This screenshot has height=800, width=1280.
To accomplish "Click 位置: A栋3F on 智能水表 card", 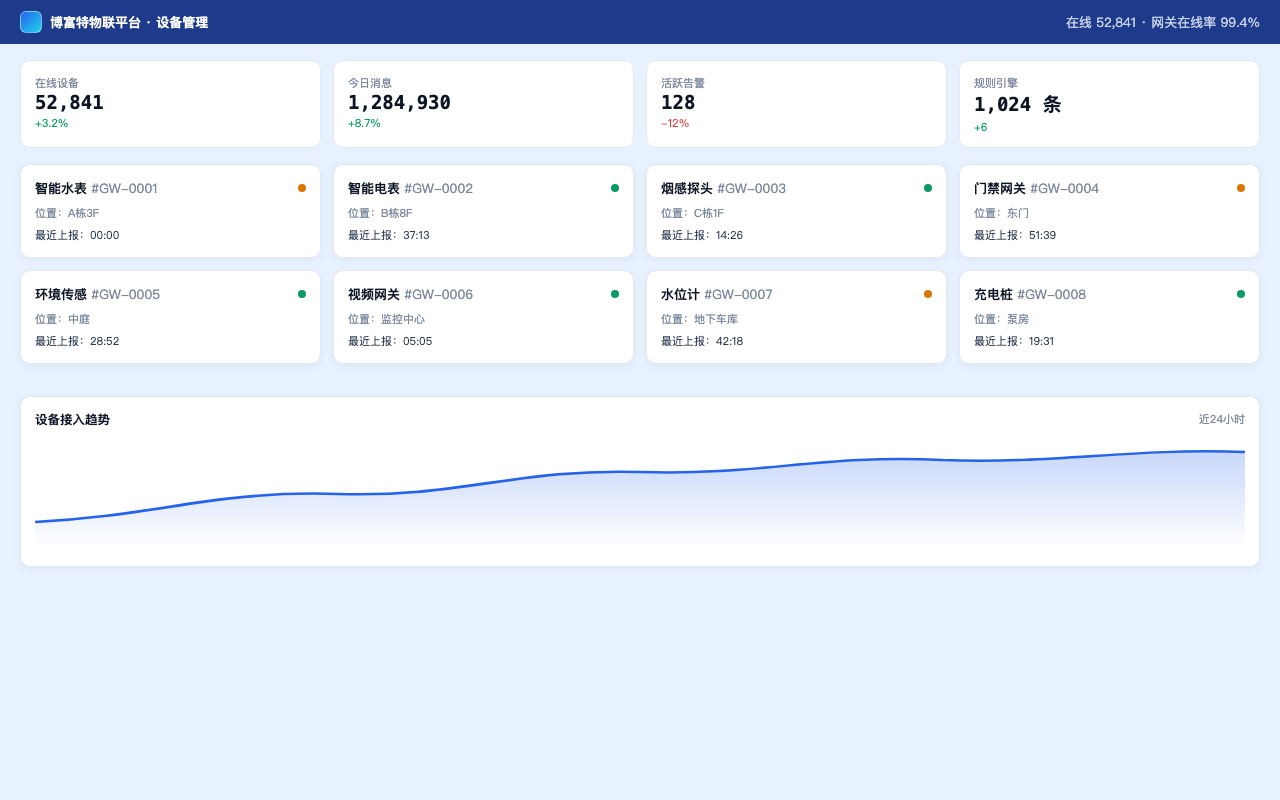I will click(67, 213).
